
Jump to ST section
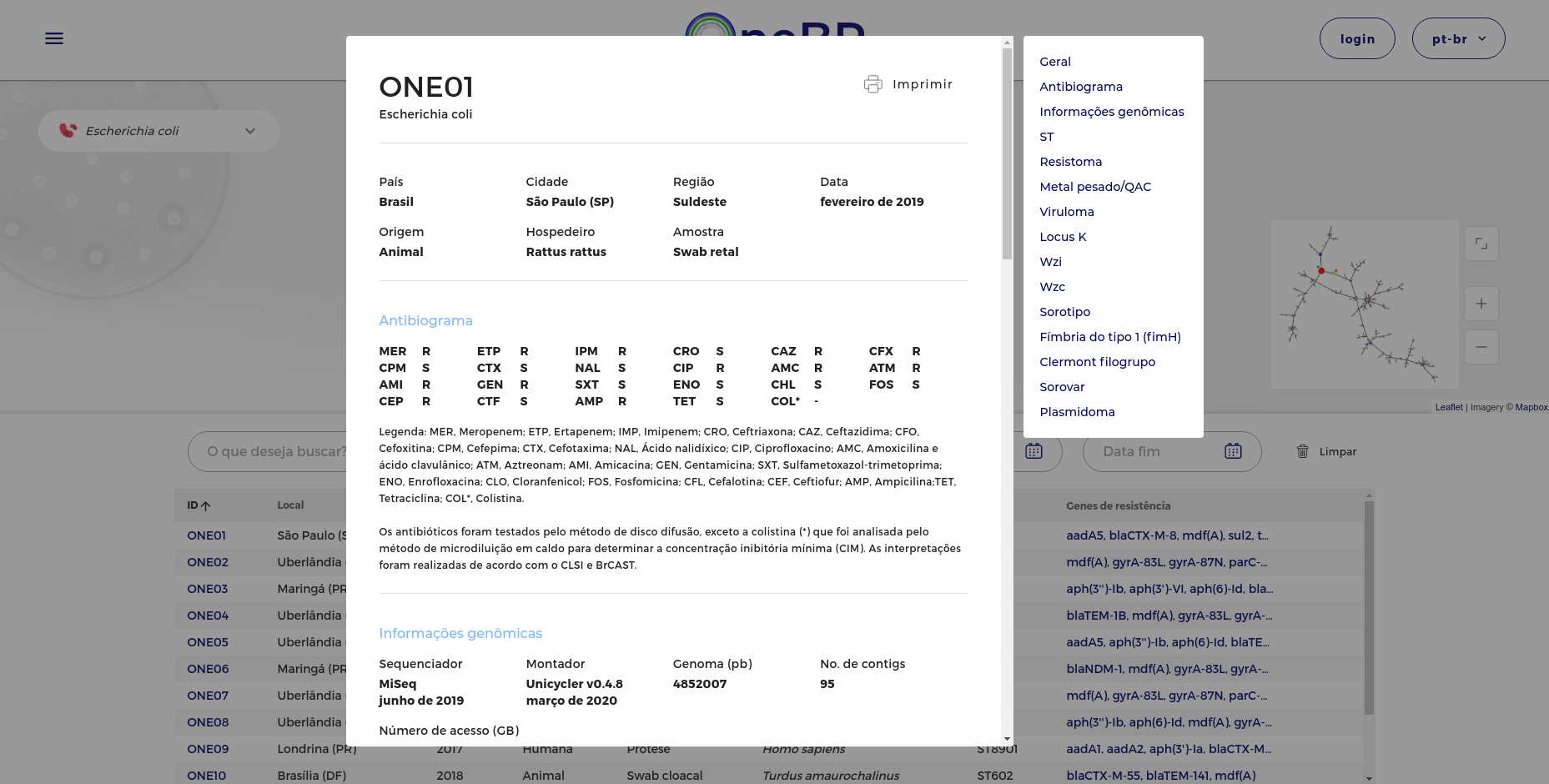click(1047, 137)
